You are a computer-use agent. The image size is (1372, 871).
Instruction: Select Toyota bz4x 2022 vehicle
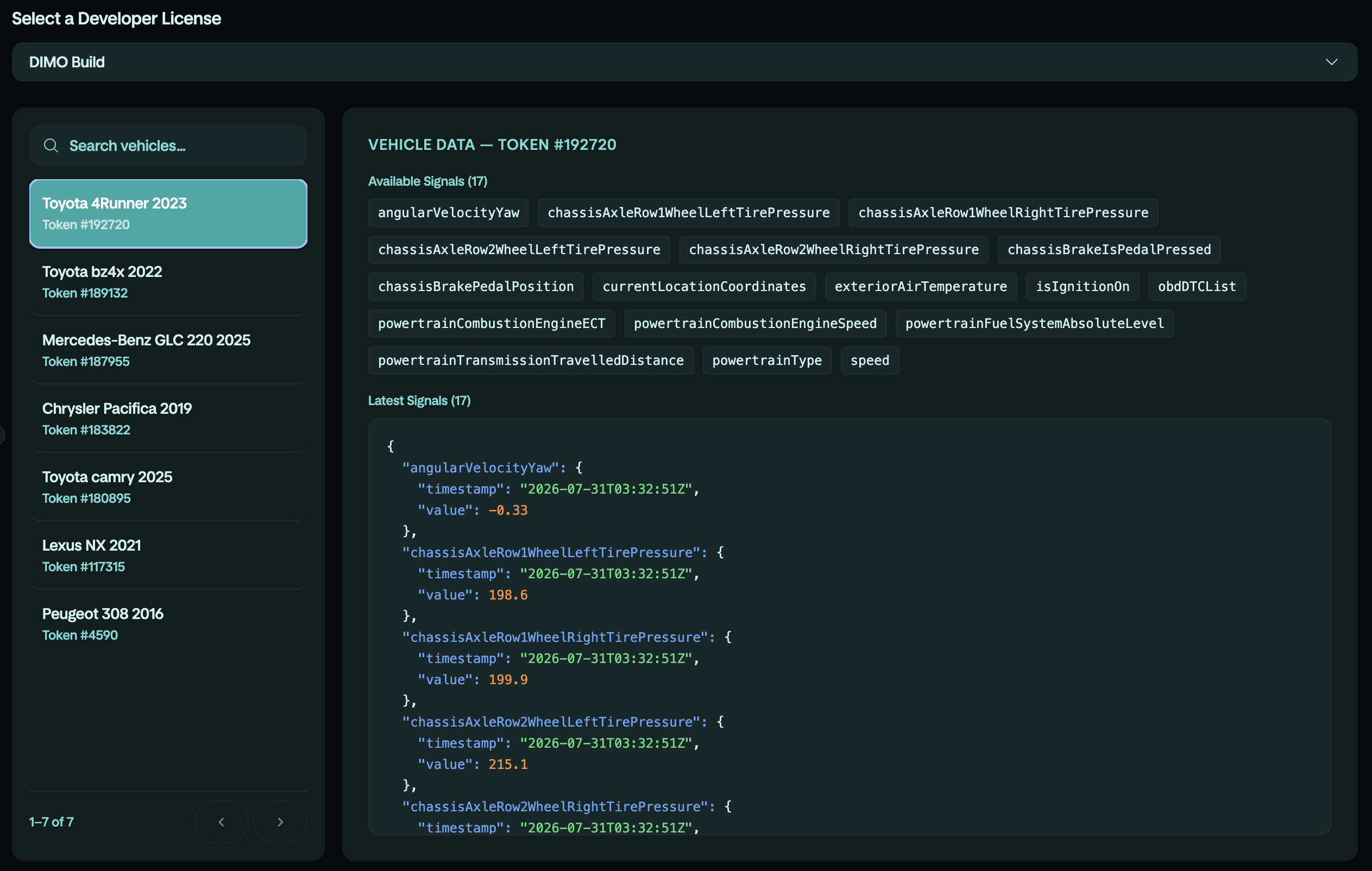[x=168, y=282]
